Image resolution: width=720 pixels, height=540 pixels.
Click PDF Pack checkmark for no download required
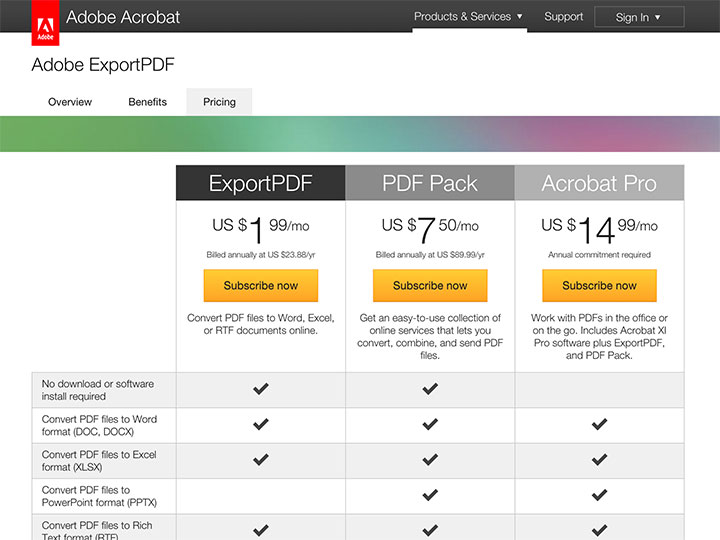[430, 389]
